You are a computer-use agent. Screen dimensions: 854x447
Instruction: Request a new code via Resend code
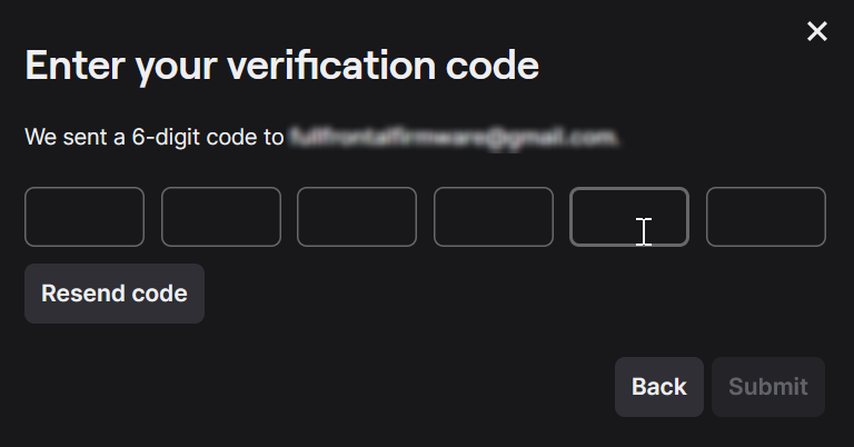point(114,294)
